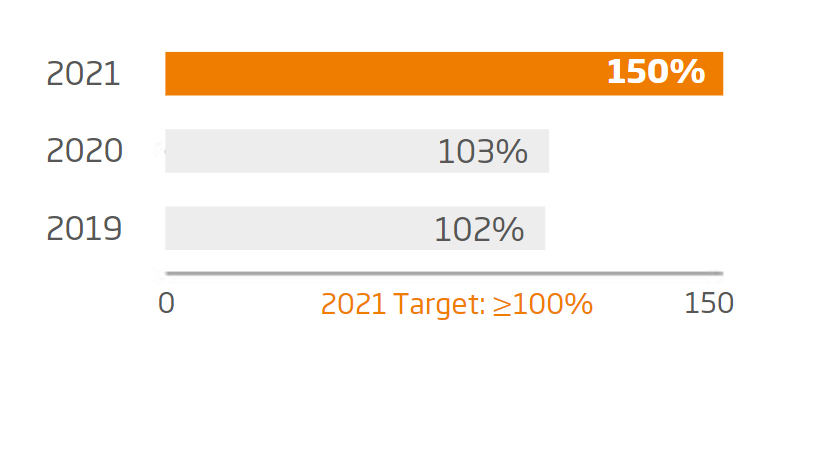Click the 150 axis tick label

click(x=709, y=303)
